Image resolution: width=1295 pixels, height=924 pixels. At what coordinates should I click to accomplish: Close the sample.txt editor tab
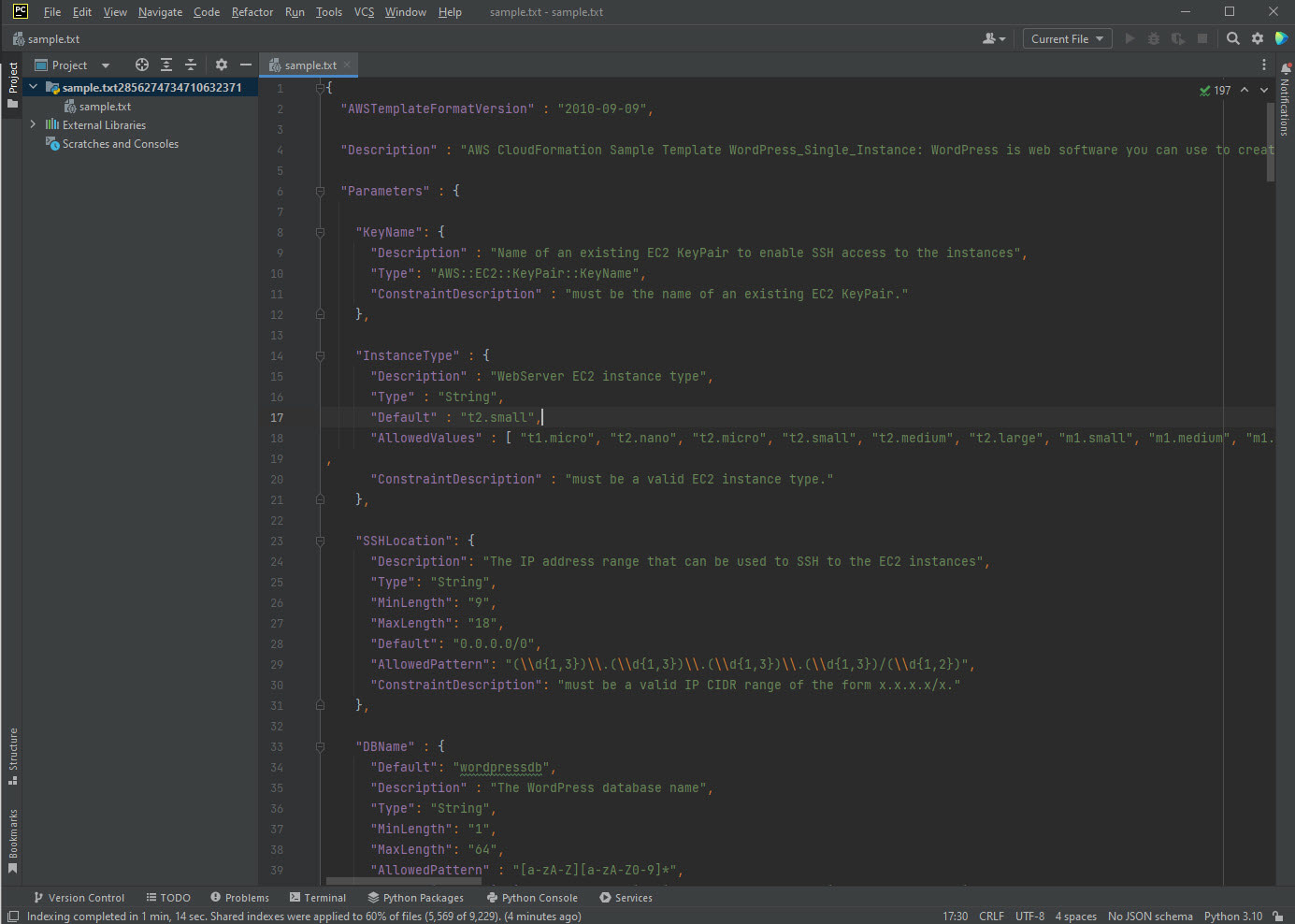coord(347,65)
